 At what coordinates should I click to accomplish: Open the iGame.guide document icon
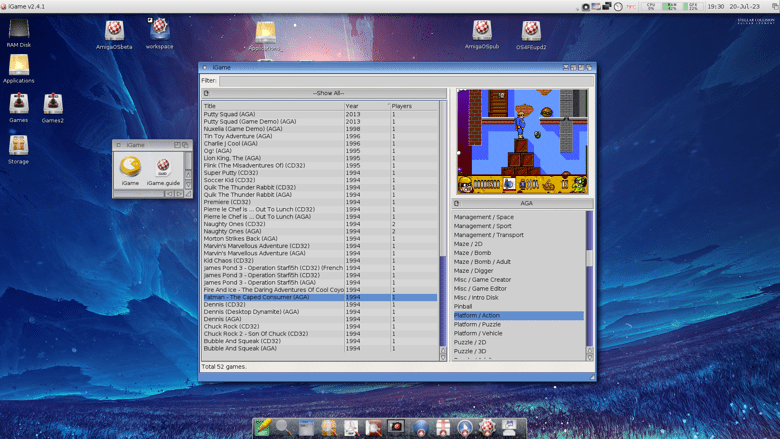pos(163,168)
